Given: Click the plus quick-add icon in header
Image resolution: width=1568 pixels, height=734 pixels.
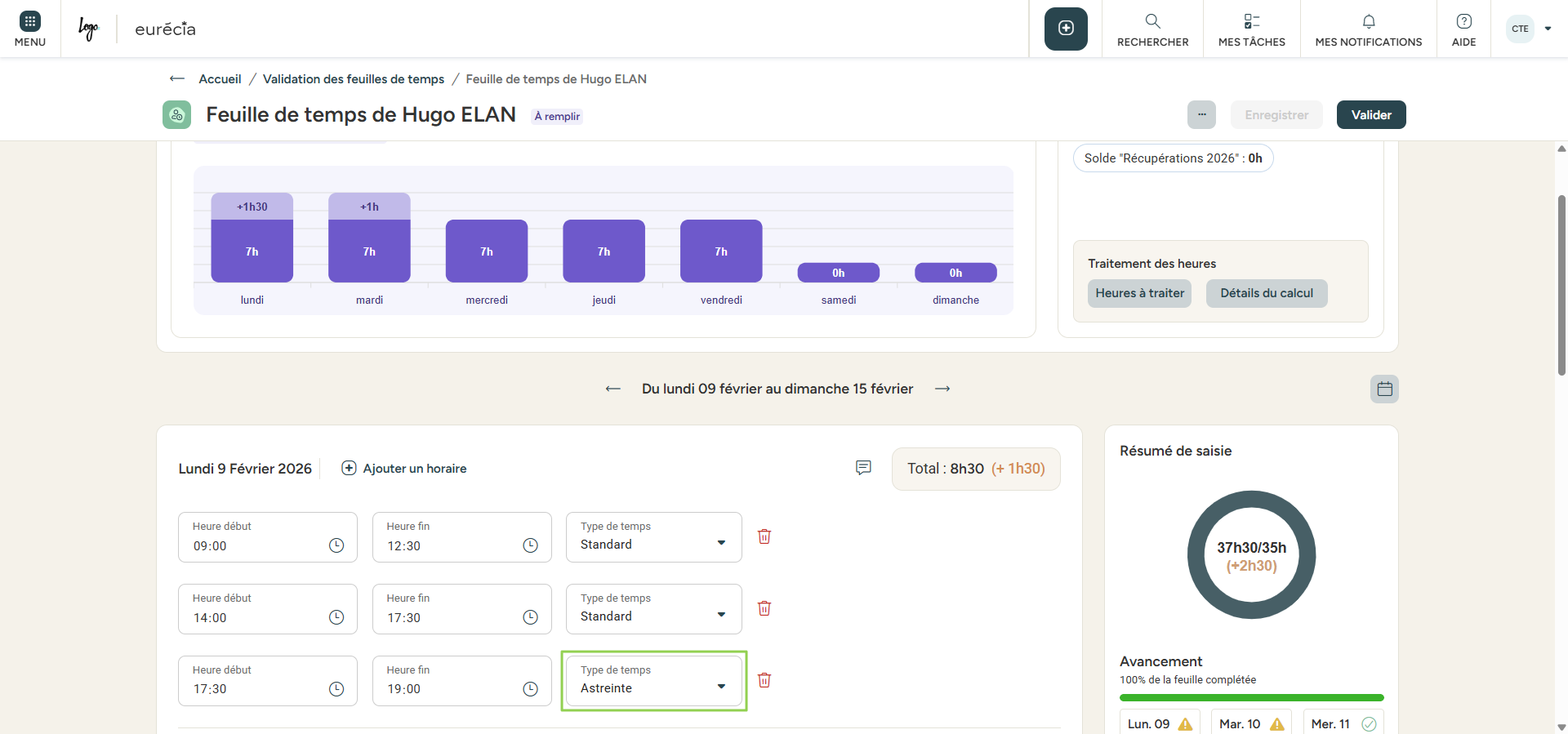Looking at the screenshot, I should [x=1066, y=29].
